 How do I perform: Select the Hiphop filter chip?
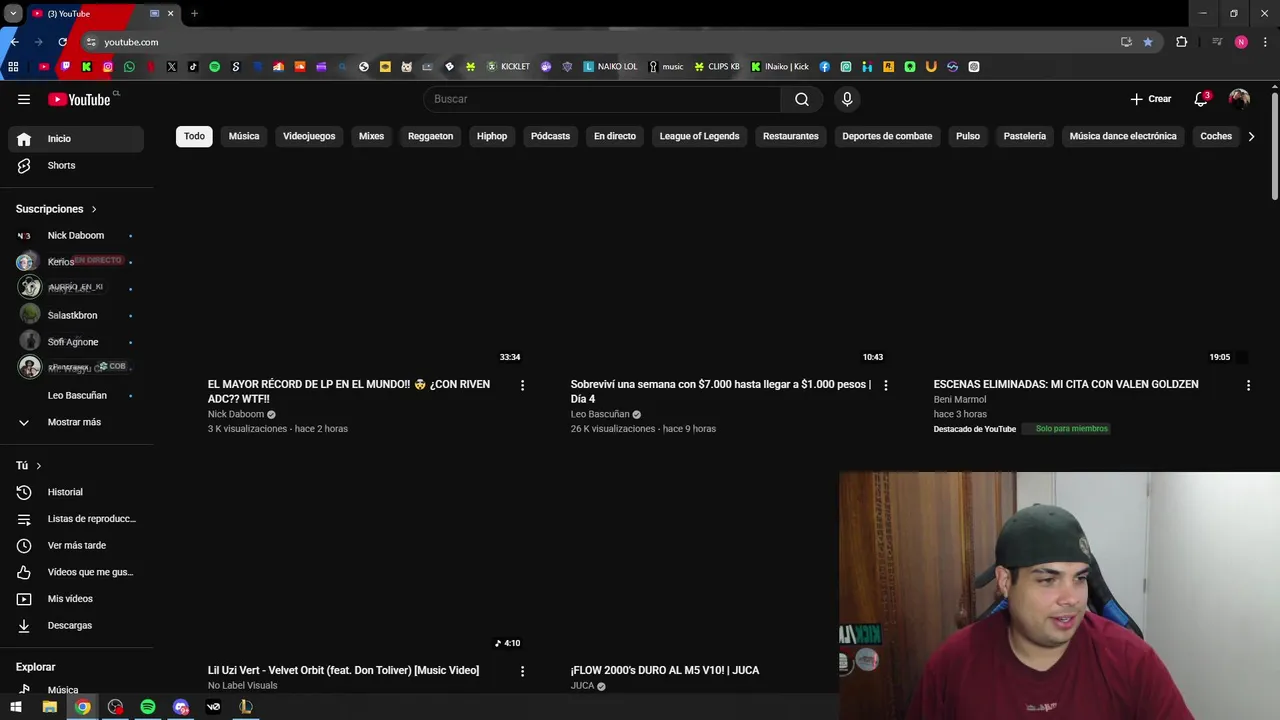point(492,136)
